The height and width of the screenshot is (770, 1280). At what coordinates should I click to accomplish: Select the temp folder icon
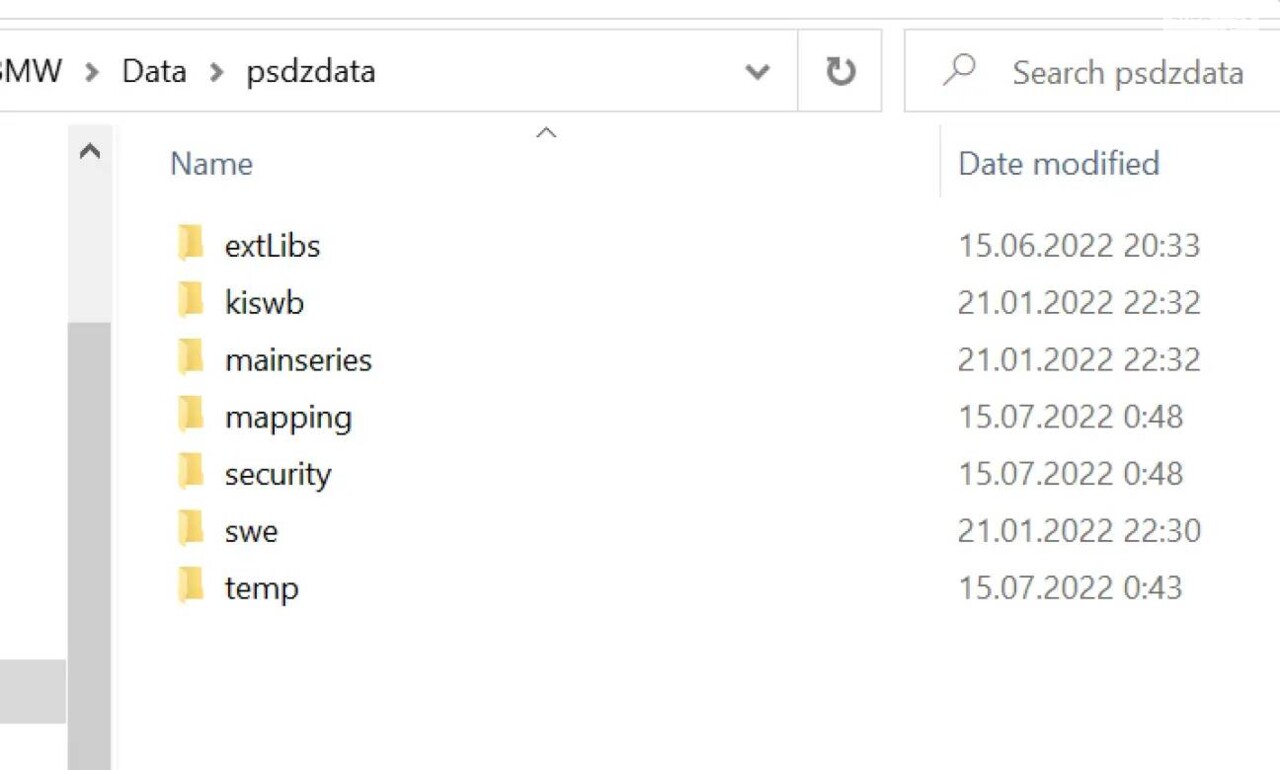click(x=190, y=586)
